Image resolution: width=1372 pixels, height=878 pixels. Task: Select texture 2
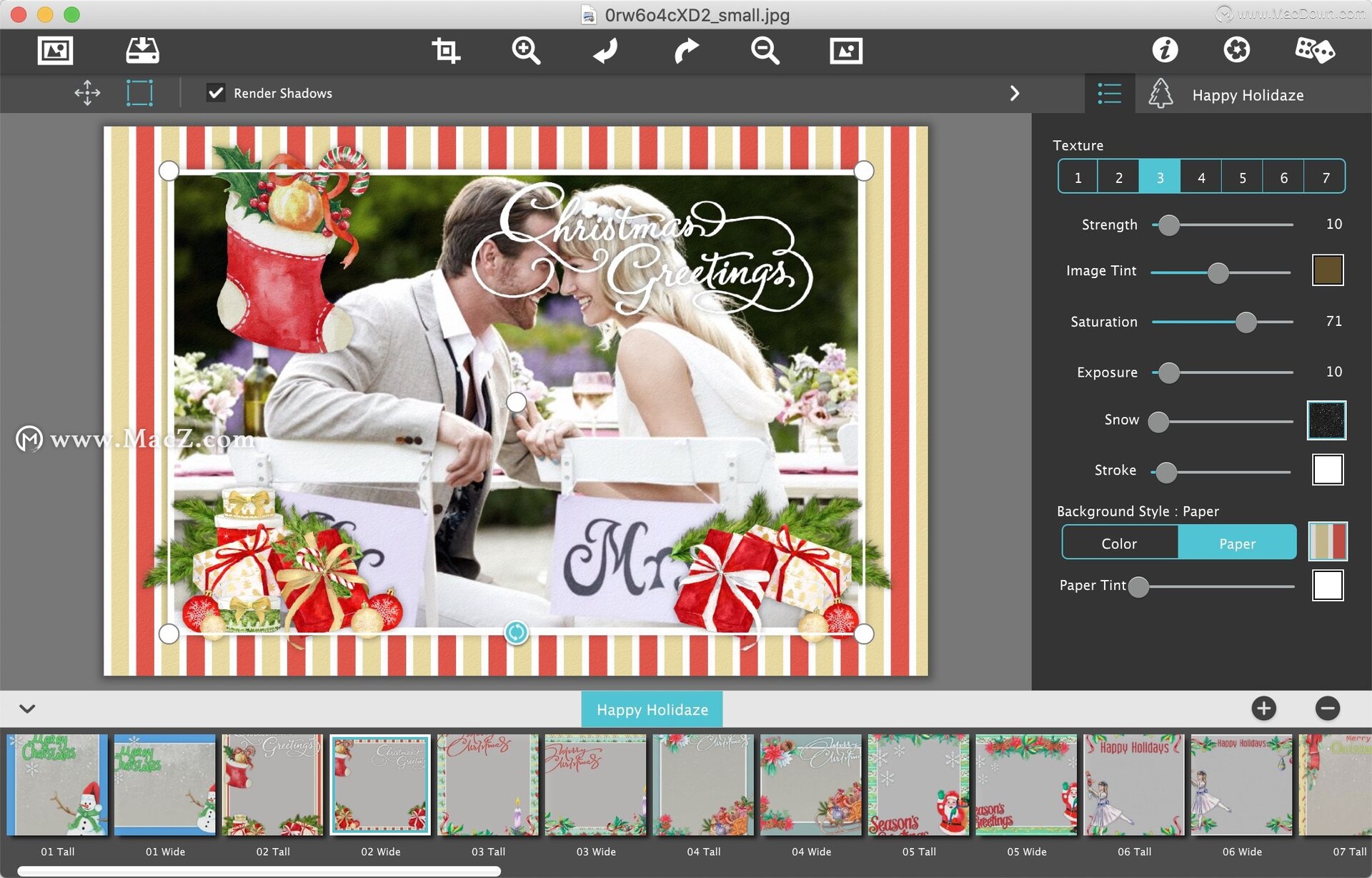click(1118, 177)
